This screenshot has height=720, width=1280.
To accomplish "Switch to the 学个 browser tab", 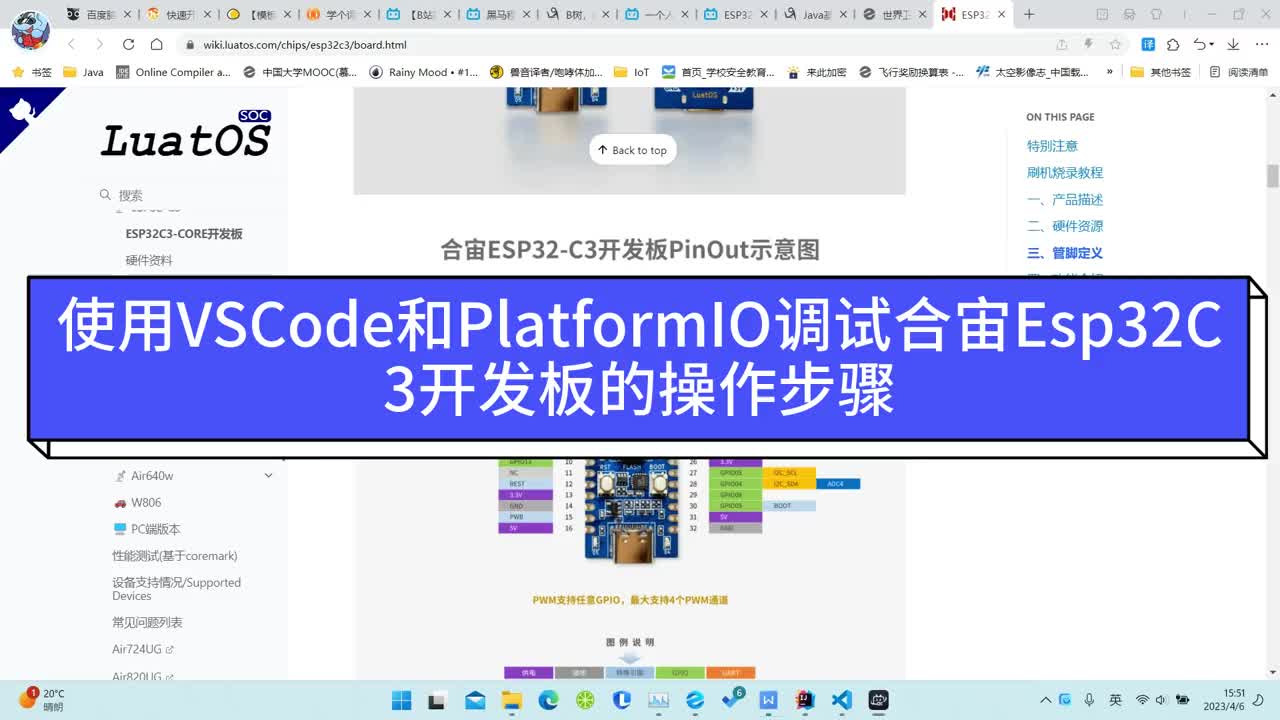I will click(334, 14).
